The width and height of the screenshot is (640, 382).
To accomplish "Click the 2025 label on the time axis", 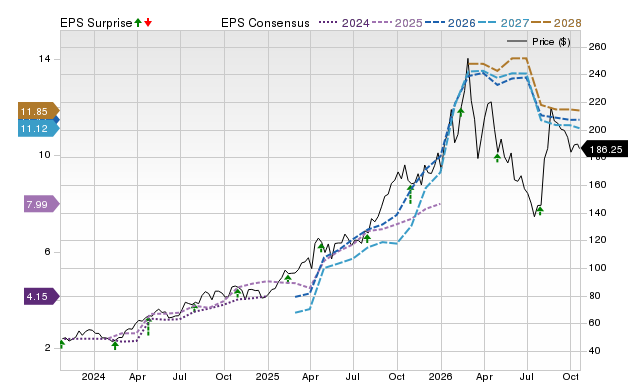I will (267, 376).
